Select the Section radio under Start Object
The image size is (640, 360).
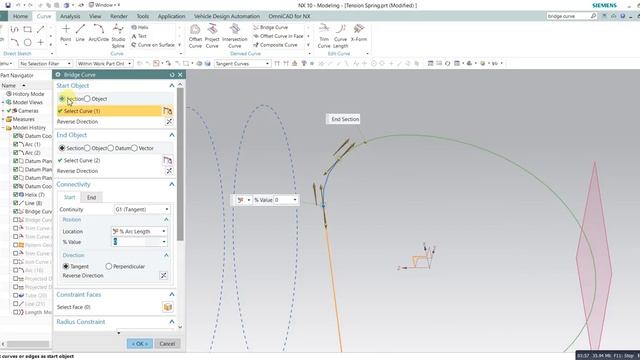pyautogui.click(x=62, y=99)
